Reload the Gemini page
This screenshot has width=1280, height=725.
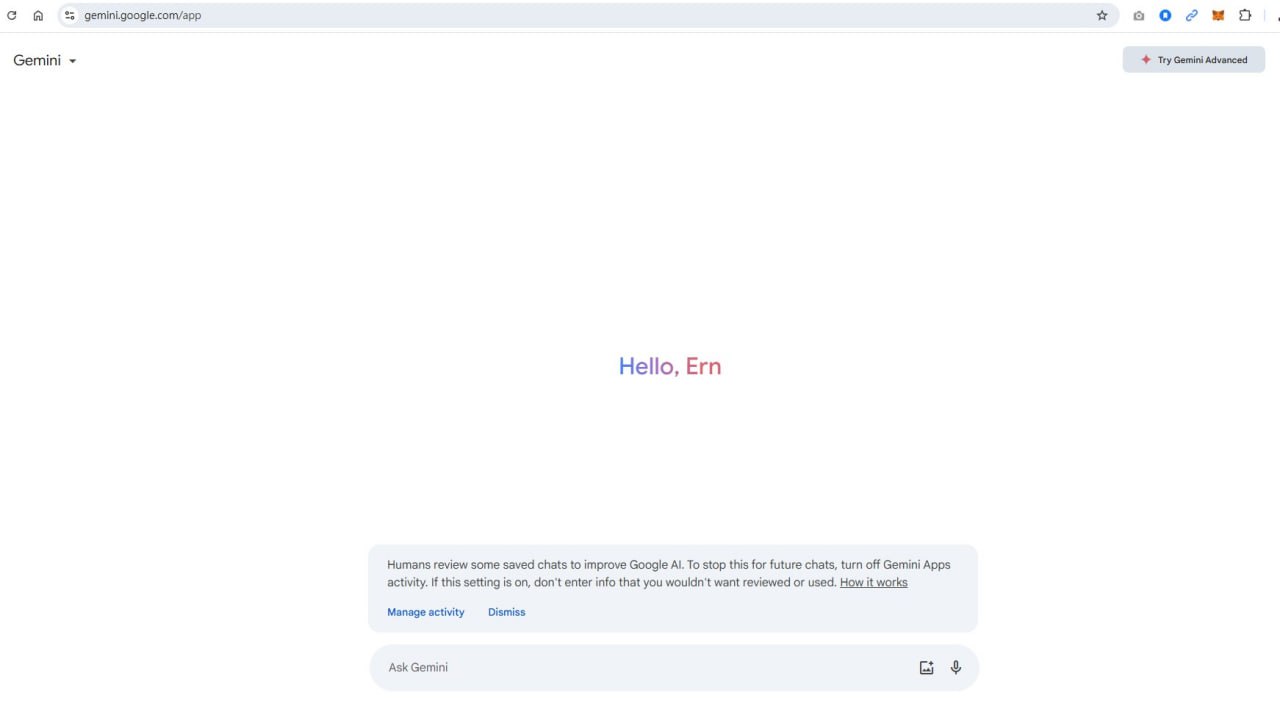[12, 16]
